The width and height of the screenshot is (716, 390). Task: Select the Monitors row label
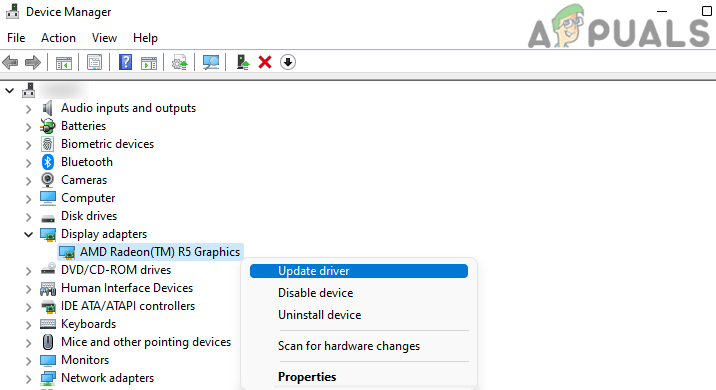(x=85, y=360)
